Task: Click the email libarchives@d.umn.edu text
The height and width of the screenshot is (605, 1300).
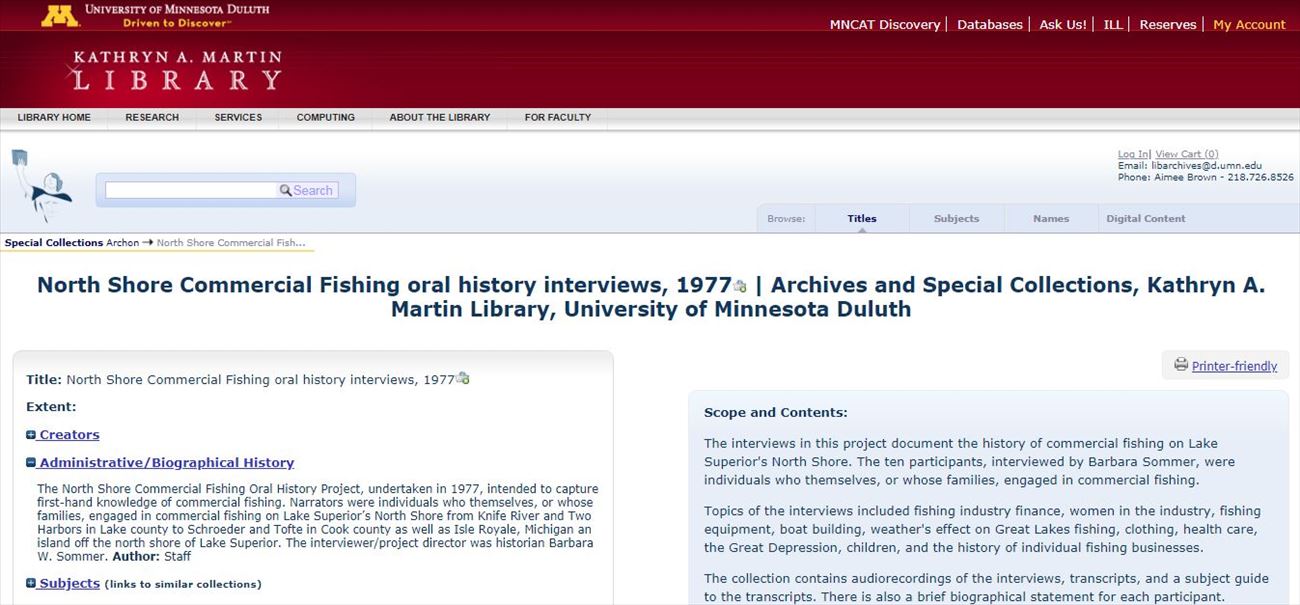Action: coord(1190,166)
